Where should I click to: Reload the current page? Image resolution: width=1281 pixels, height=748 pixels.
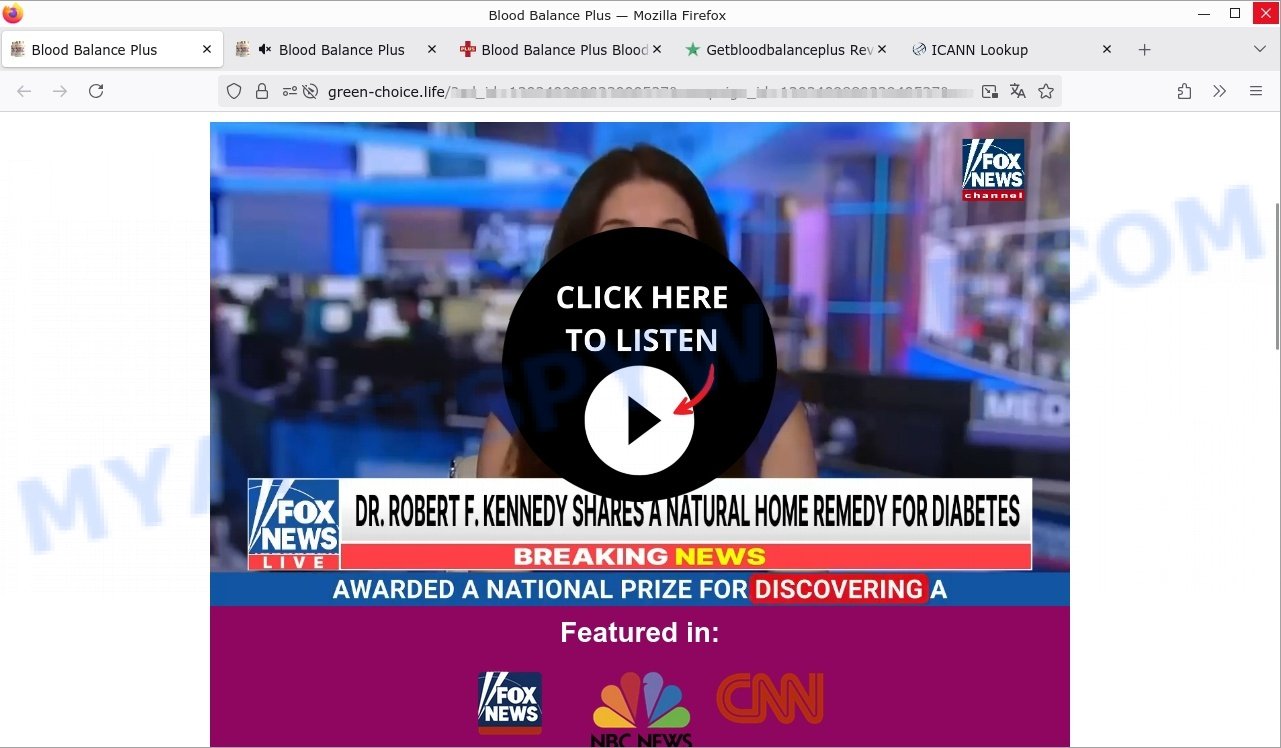tap(96, 91)
